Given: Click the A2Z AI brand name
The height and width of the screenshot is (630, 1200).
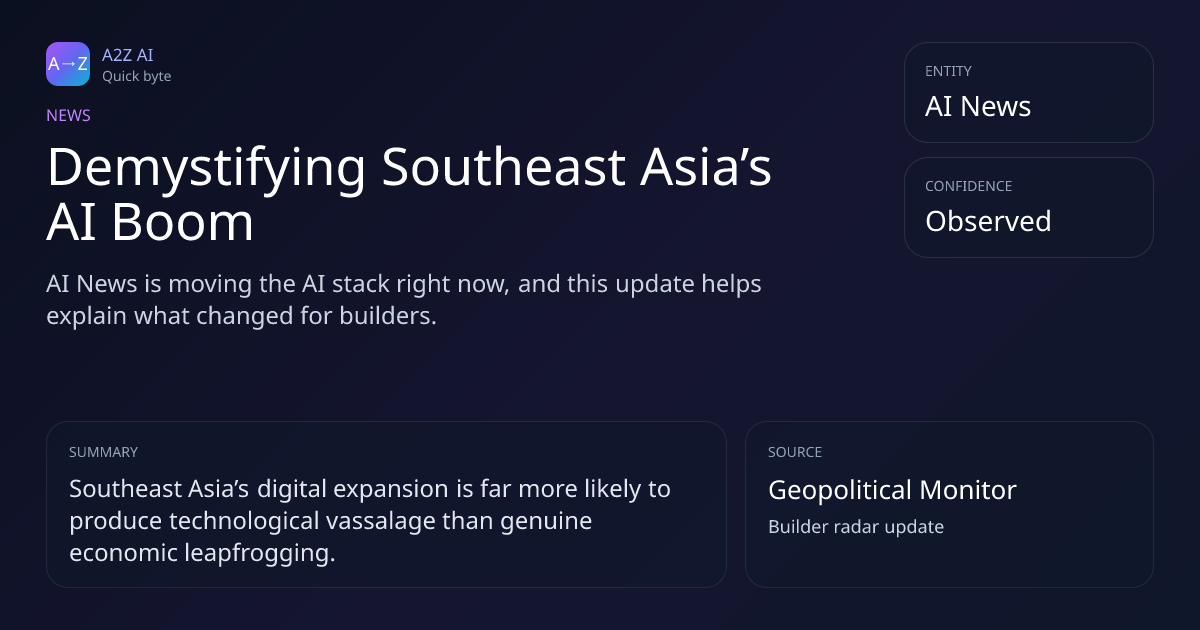Looking at the screenshot, I should [128, 55].
